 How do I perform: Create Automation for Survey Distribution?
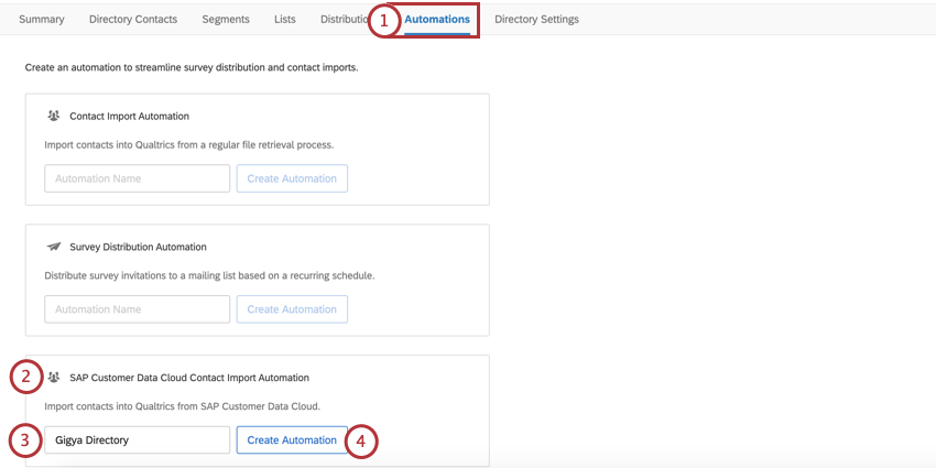pos(292,309)
